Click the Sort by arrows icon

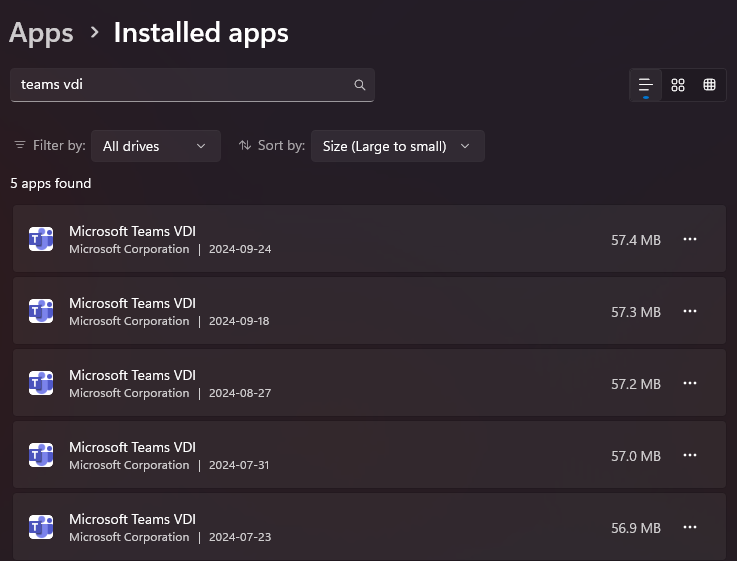[244, 146]
